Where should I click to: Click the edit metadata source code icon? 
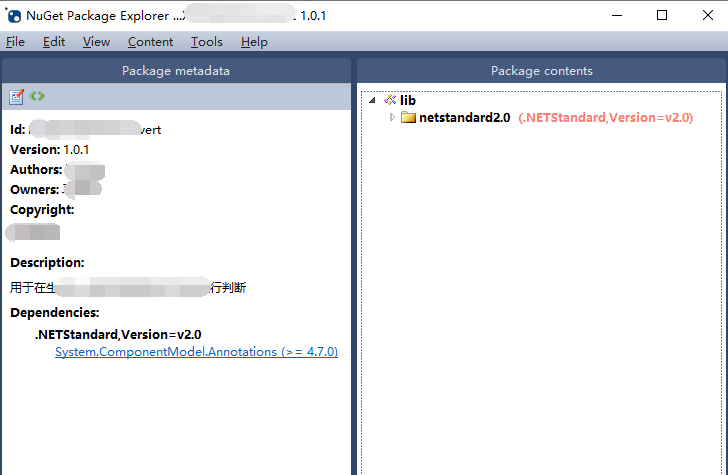click(37, 96)
